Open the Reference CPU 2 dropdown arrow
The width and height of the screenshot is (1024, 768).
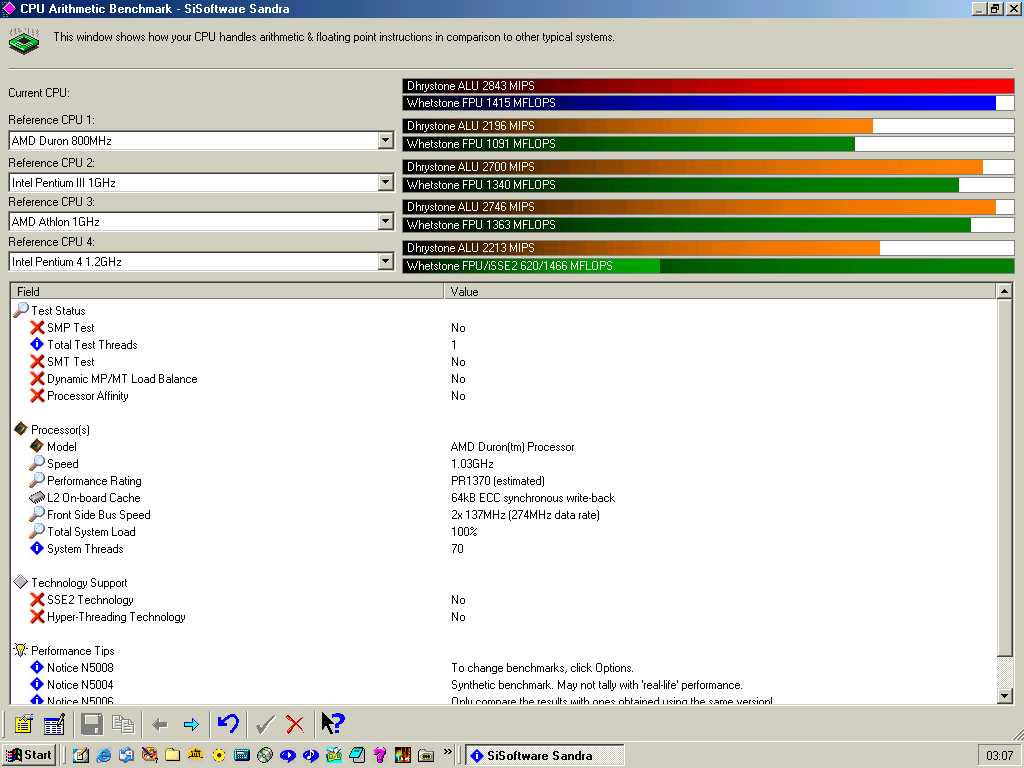[x=385, y=182]
